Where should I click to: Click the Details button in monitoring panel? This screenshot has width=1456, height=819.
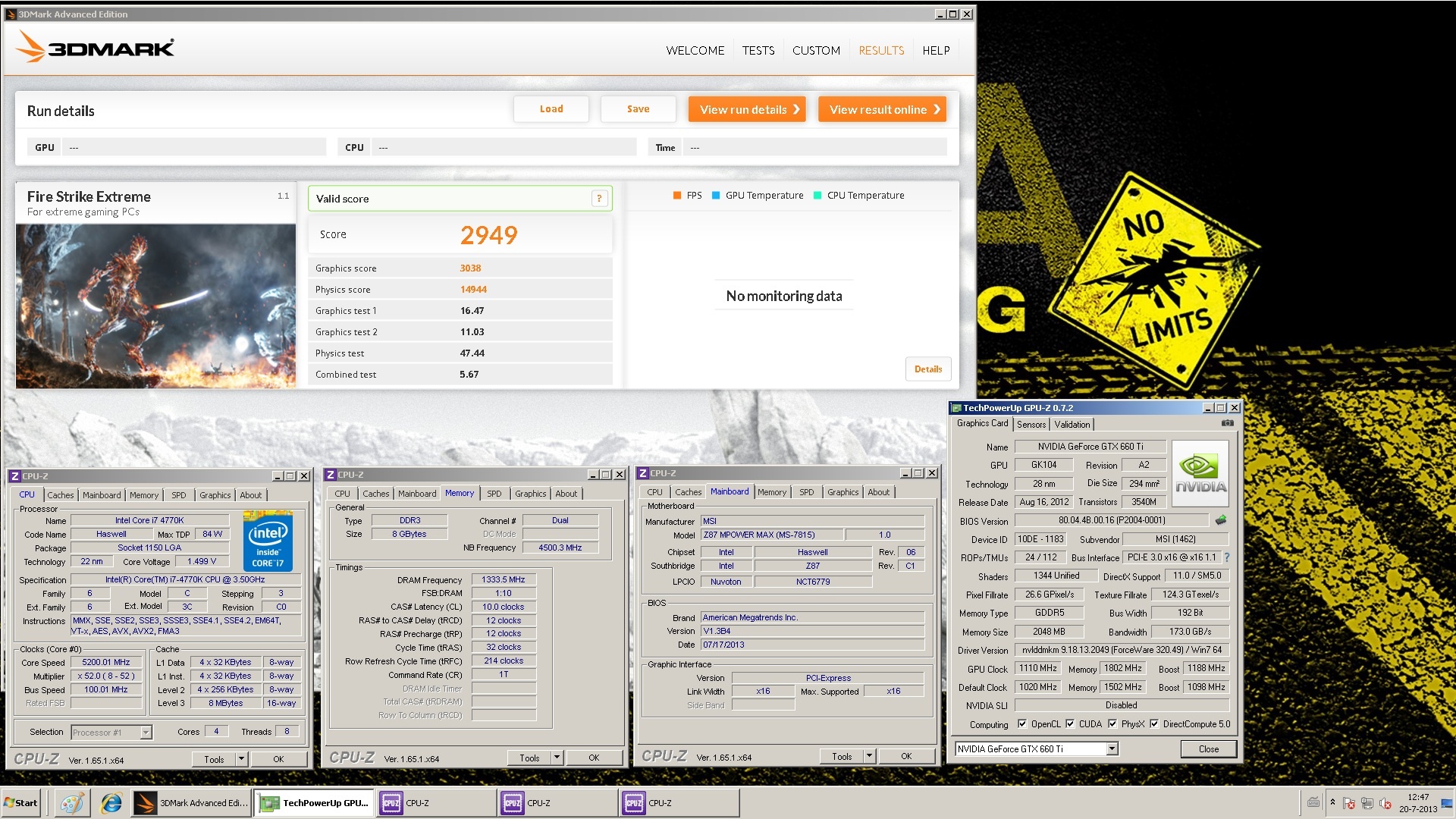tap(927, 369)
